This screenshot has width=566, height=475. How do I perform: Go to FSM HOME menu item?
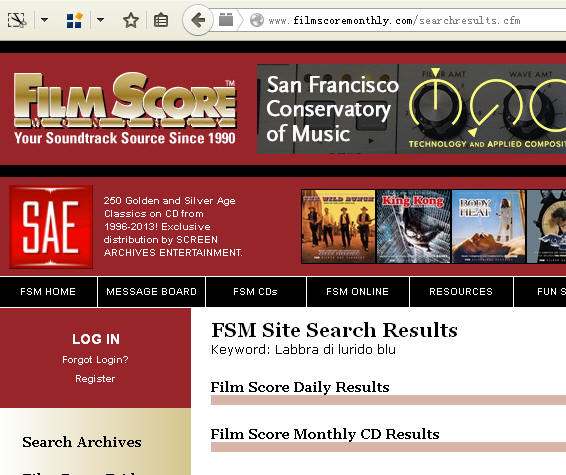click(x=48, y=292)
